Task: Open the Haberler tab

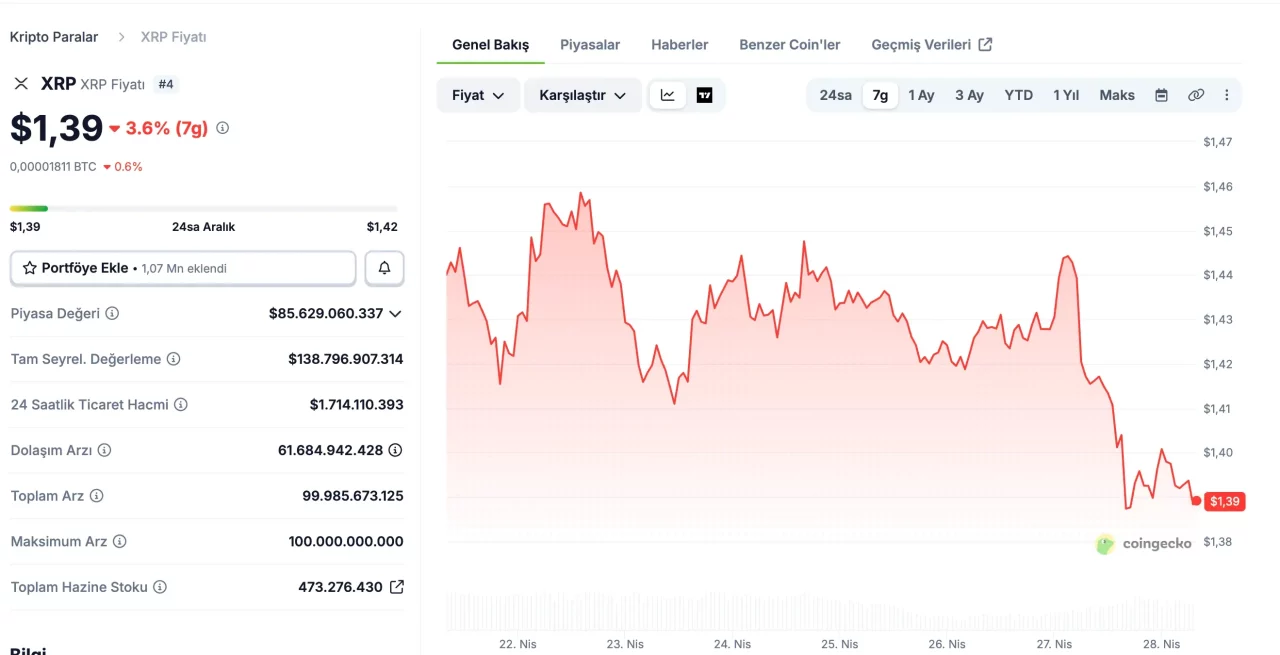Action: pos(679,44)
